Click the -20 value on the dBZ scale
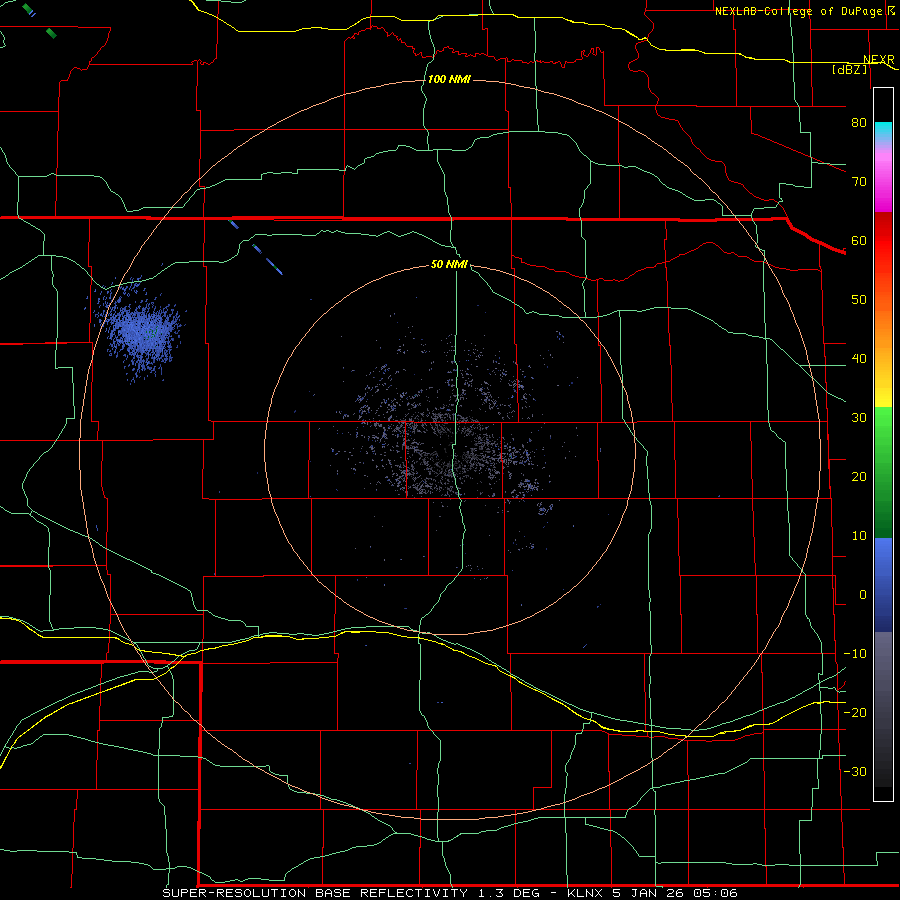This screenshot has width=900, height=900. 855,712
